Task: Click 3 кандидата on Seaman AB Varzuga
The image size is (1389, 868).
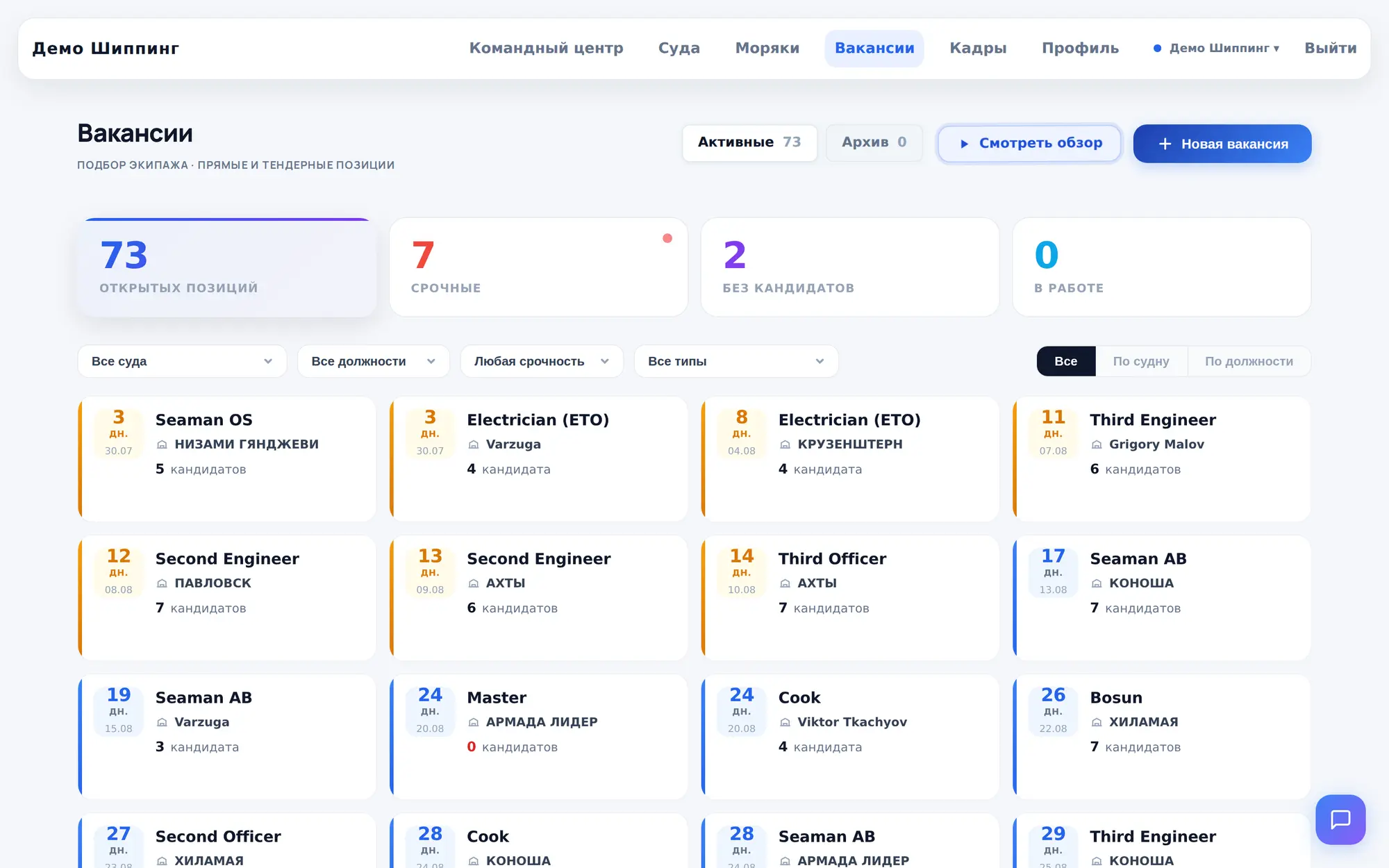Action: click(x=197, y=747)
